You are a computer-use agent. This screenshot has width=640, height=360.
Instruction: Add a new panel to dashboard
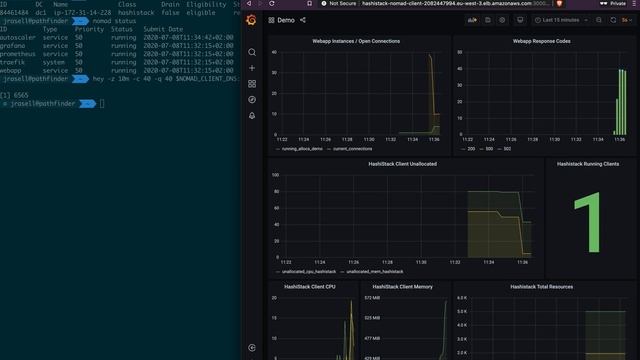point(472,20)
